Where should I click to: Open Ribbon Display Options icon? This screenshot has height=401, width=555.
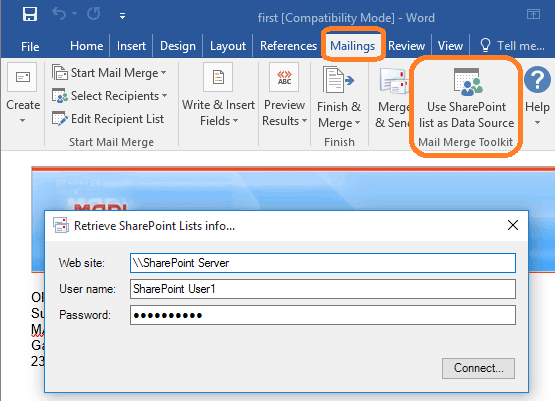point(533,15)
